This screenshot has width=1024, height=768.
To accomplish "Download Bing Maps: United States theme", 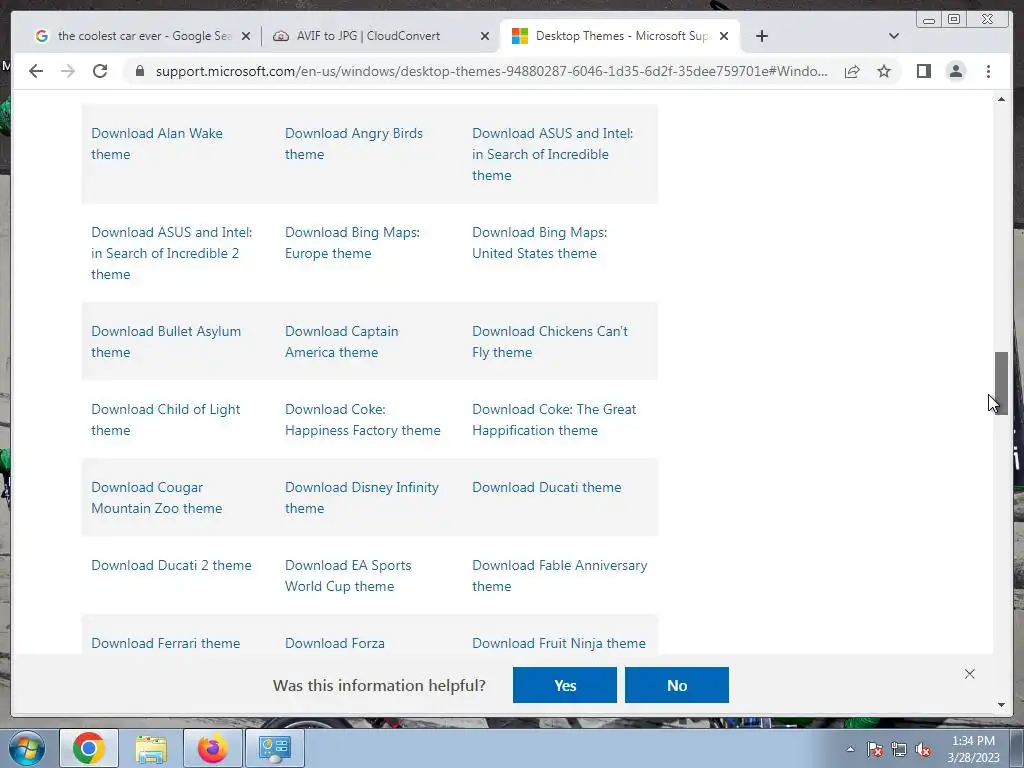I will pos(539,243).
